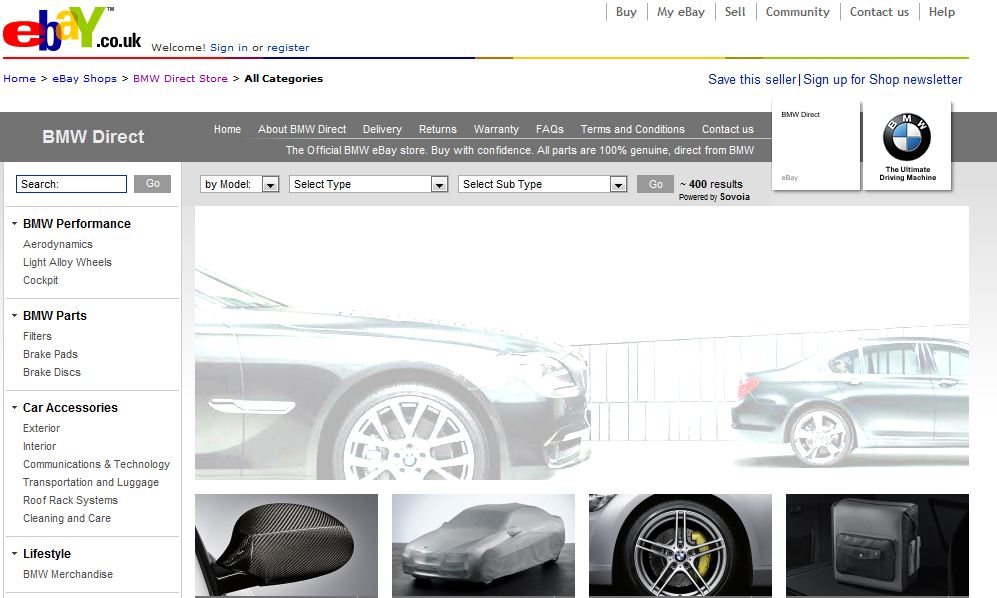The image size is (997, 598).
Task: Collapse the BMW Parts category
Action: click(x=14, y=316)
